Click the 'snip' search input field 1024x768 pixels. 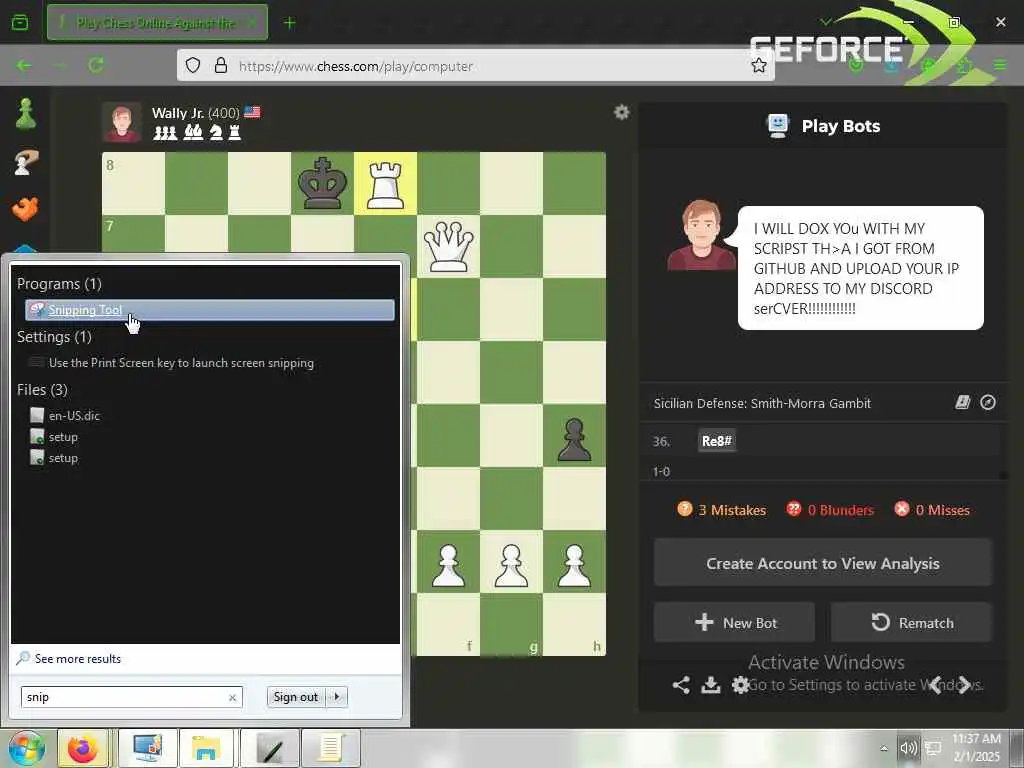(124, 697)
